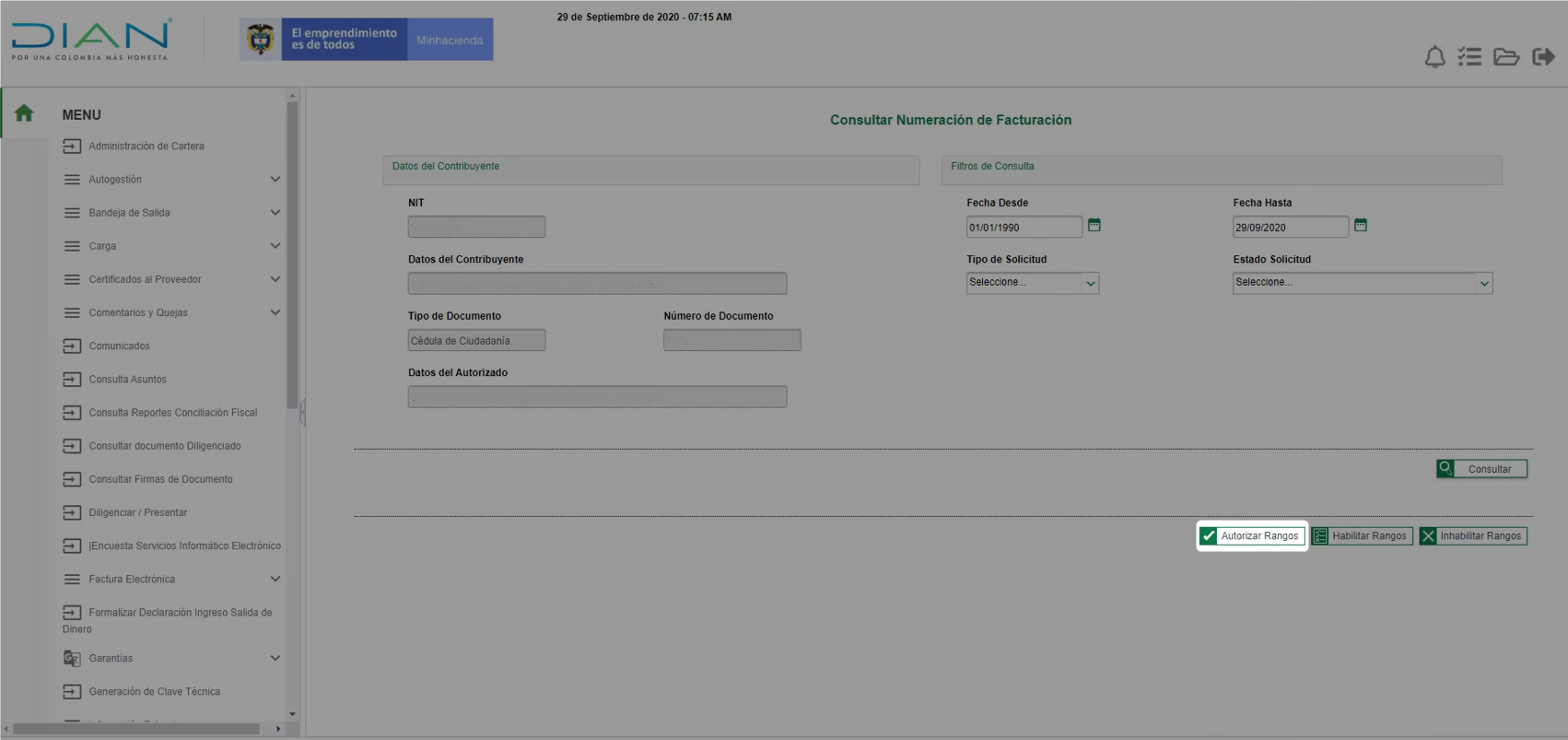The image size is (1568, 740).
Task: Open the task checklist icon in header
Action: (1469, 57)
